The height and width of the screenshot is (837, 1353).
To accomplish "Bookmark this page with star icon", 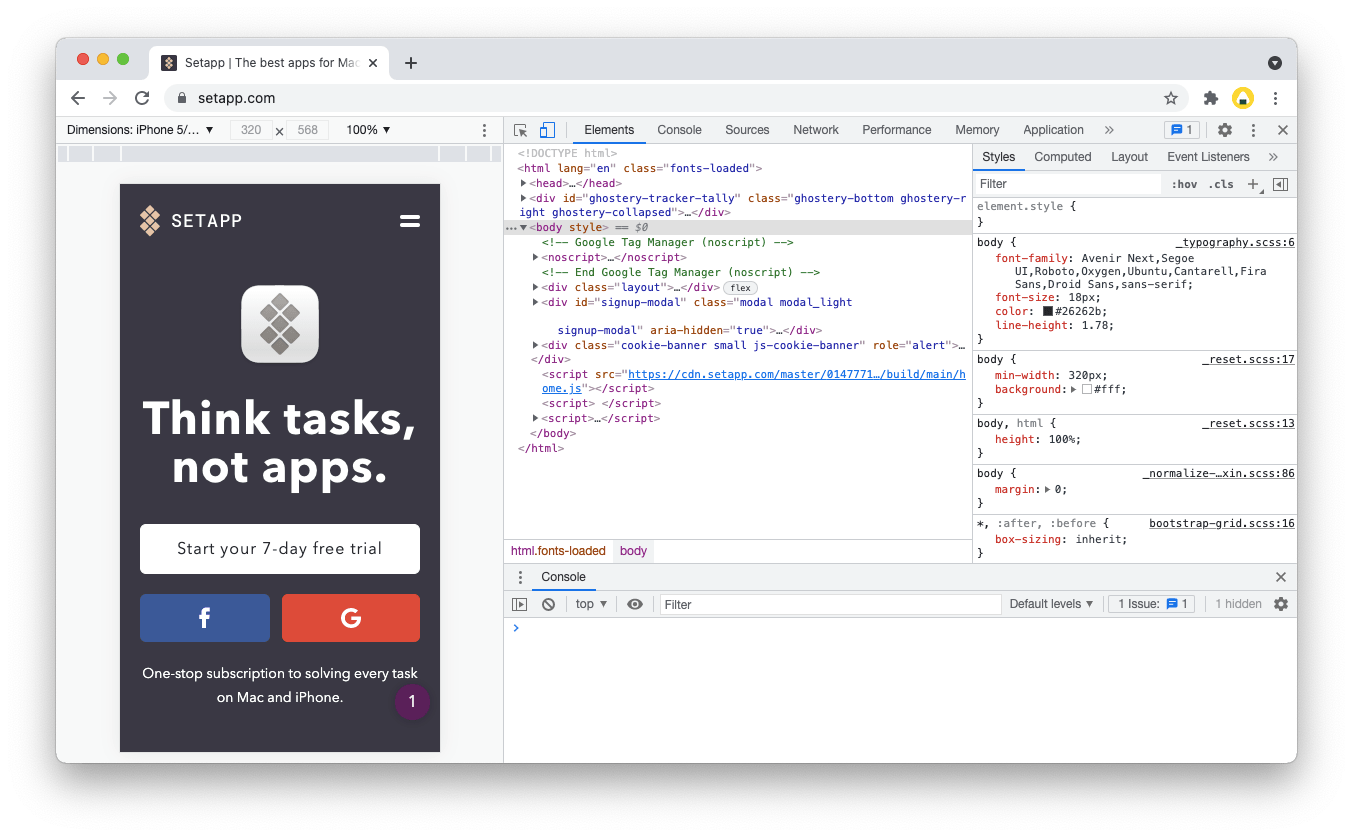I will pos(1171,98).
